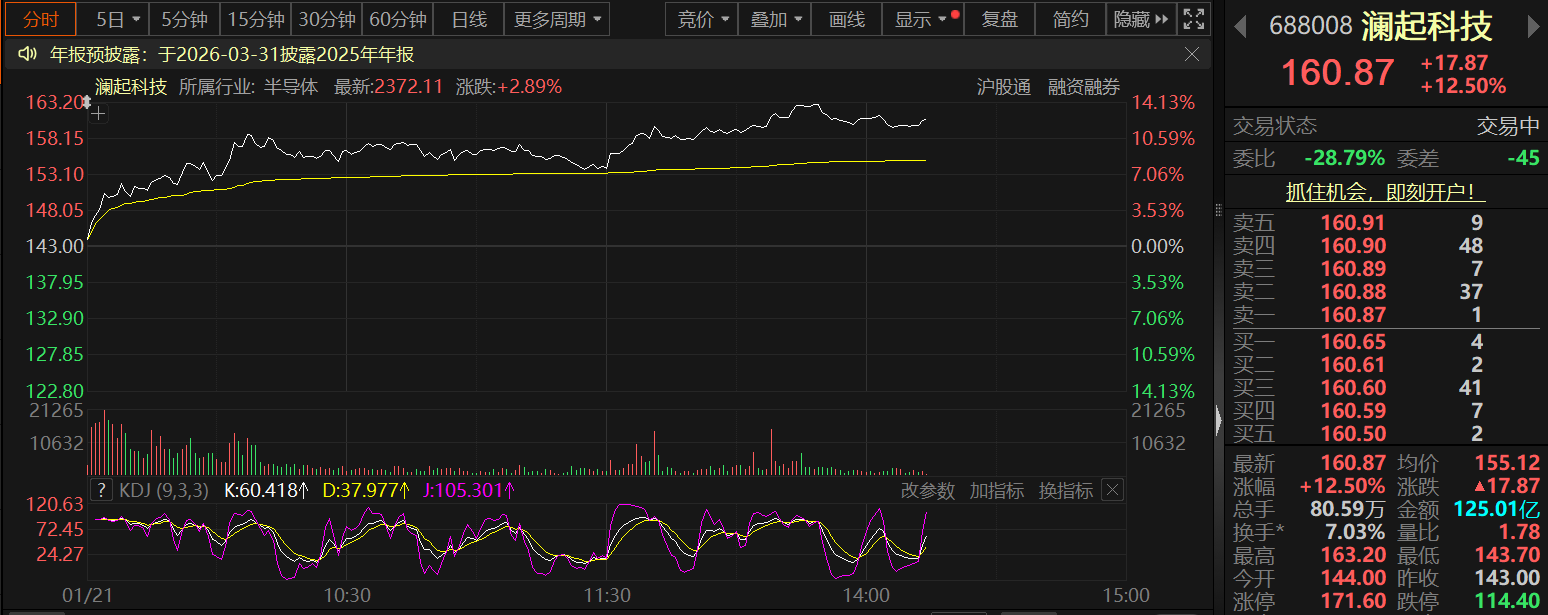Click the KDJ indicator help question mark
Image resolution: width=1548 pixels, height=615 pixels.
point(101,490)
